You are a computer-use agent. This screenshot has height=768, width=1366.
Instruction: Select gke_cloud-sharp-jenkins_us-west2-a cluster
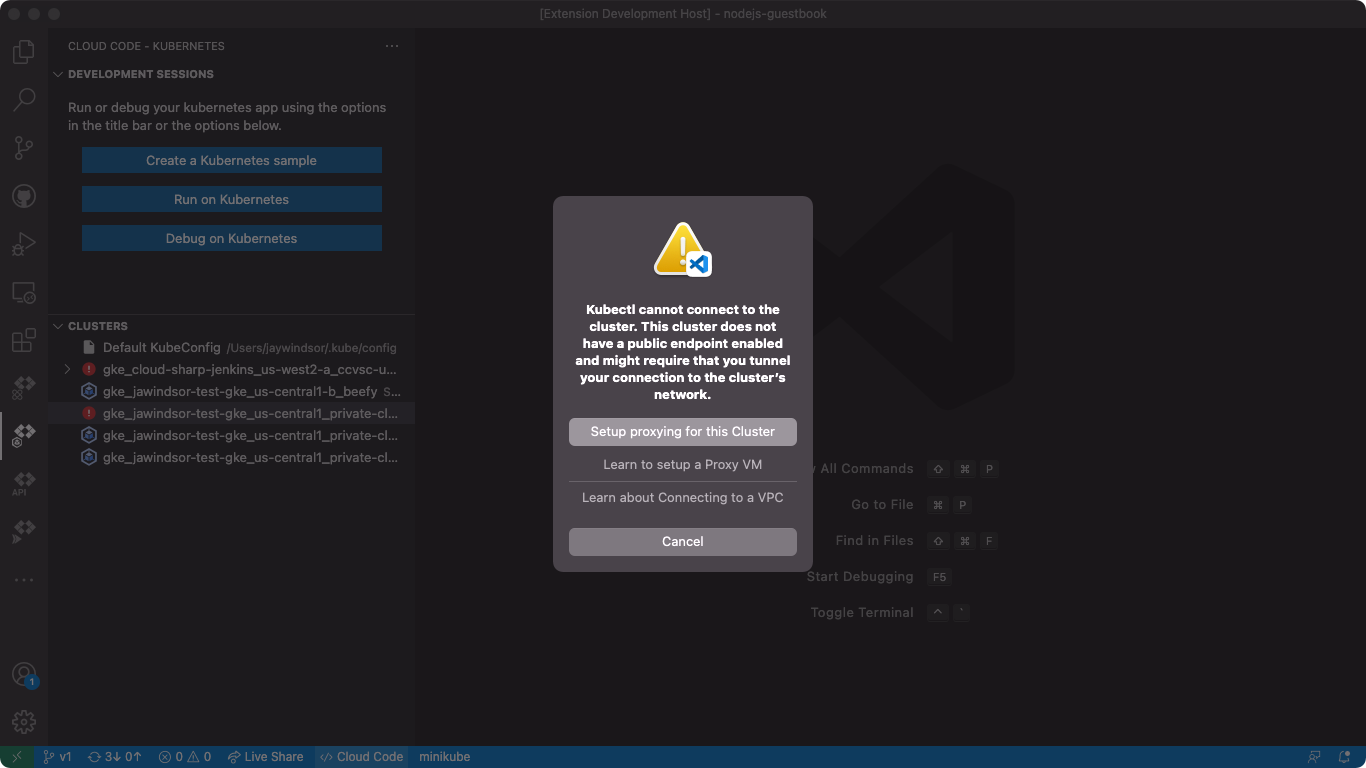point(231,369)
